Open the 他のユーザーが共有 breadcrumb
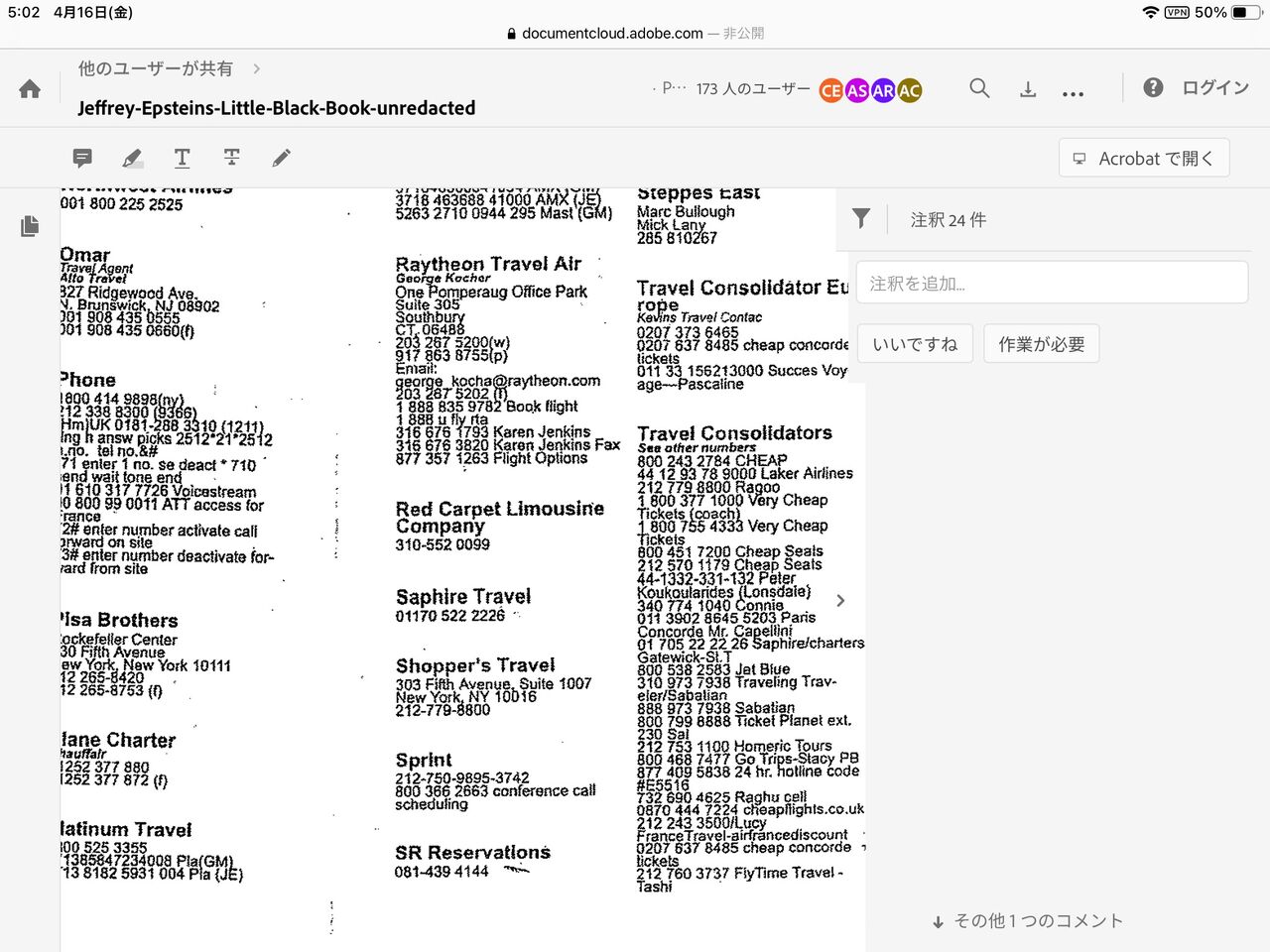Screen dimensions: 1270x952 [x=156, y=68]
